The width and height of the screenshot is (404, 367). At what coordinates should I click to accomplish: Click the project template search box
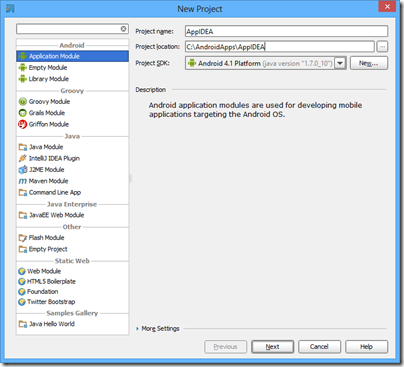tap(72, 29)
